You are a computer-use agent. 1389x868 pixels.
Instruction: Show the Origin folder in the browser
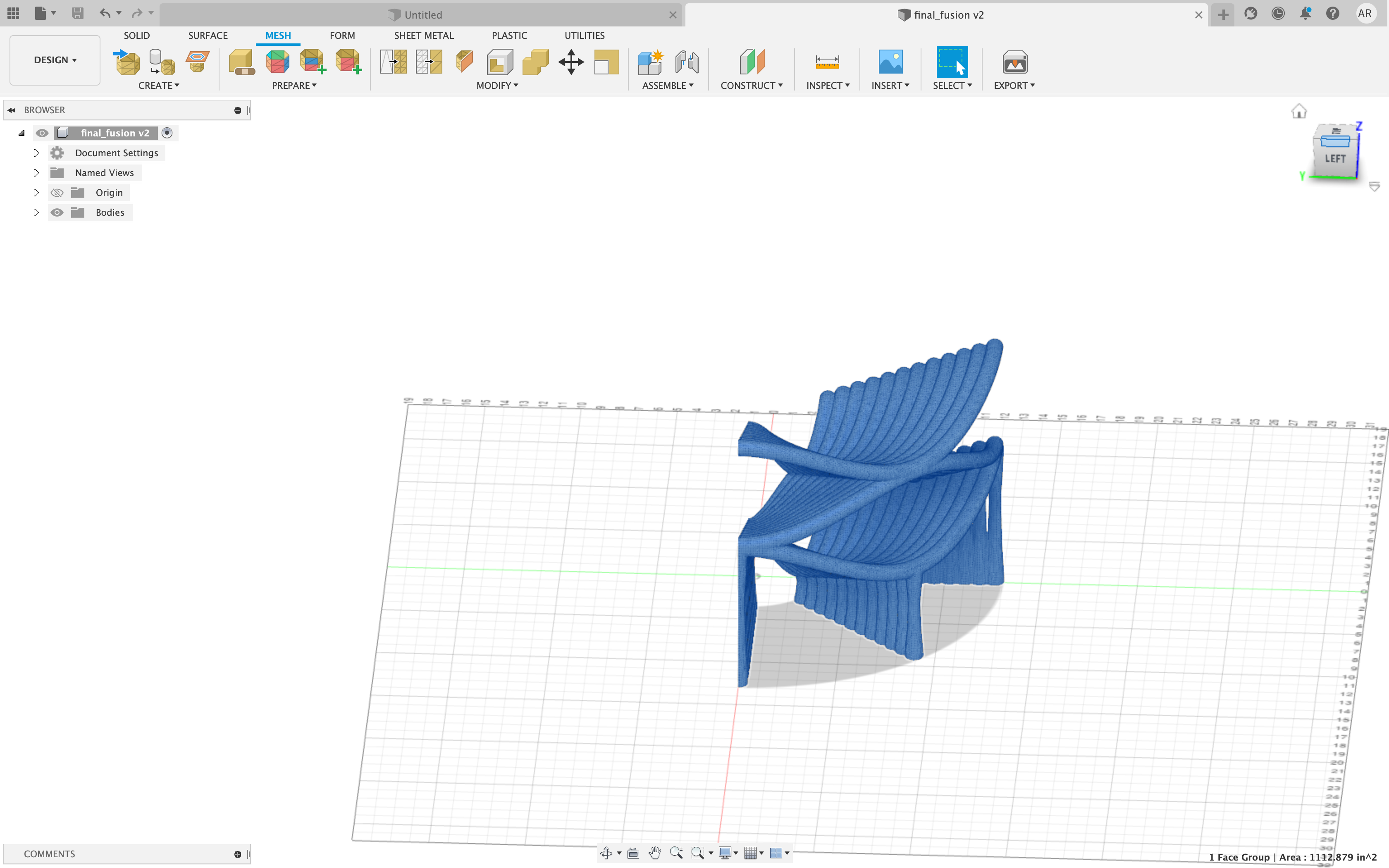(x=57, y=192)
